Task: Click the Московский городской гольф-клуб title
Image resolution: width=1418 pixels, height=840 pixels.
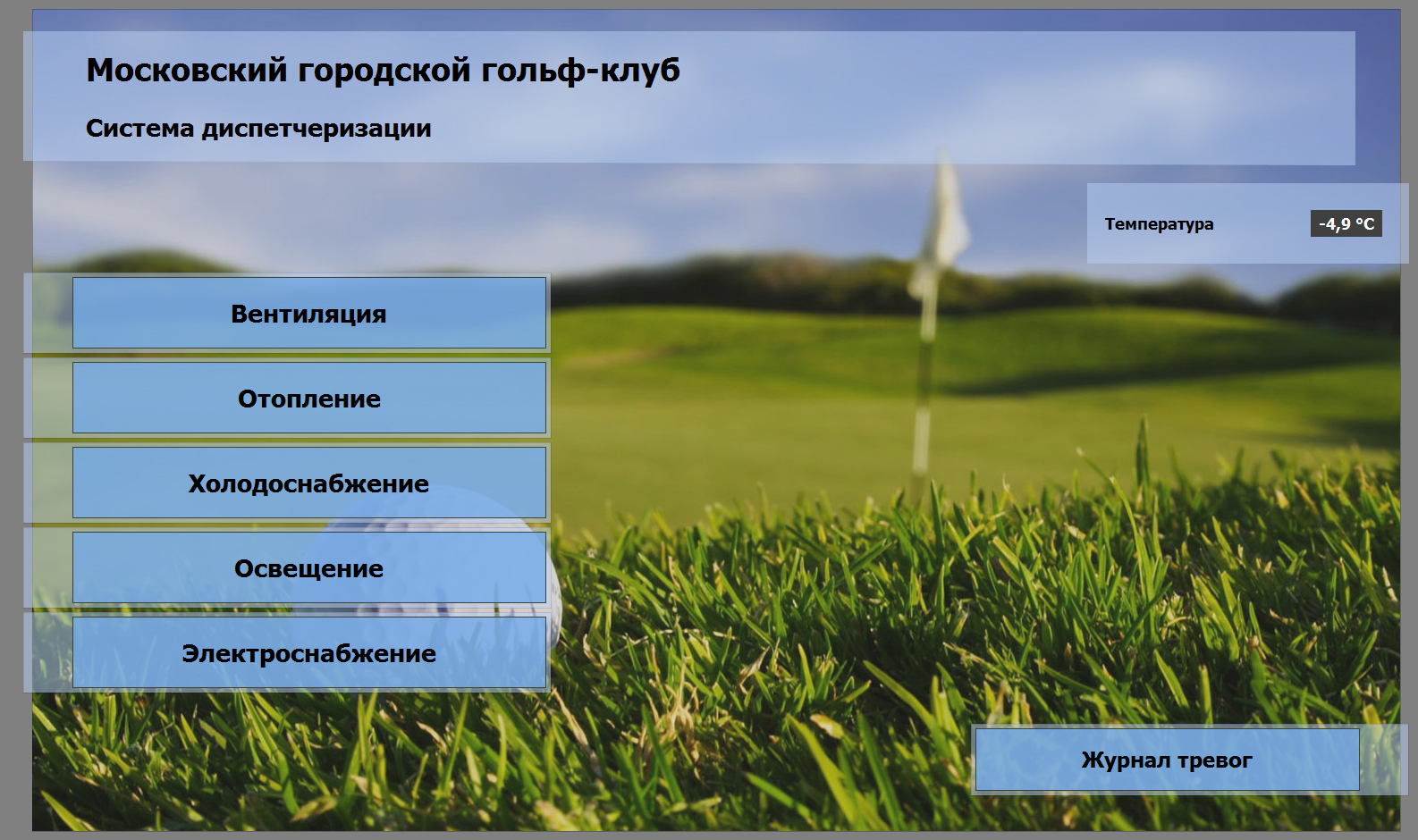Action: pyautogui.click(x=383, y=70)
